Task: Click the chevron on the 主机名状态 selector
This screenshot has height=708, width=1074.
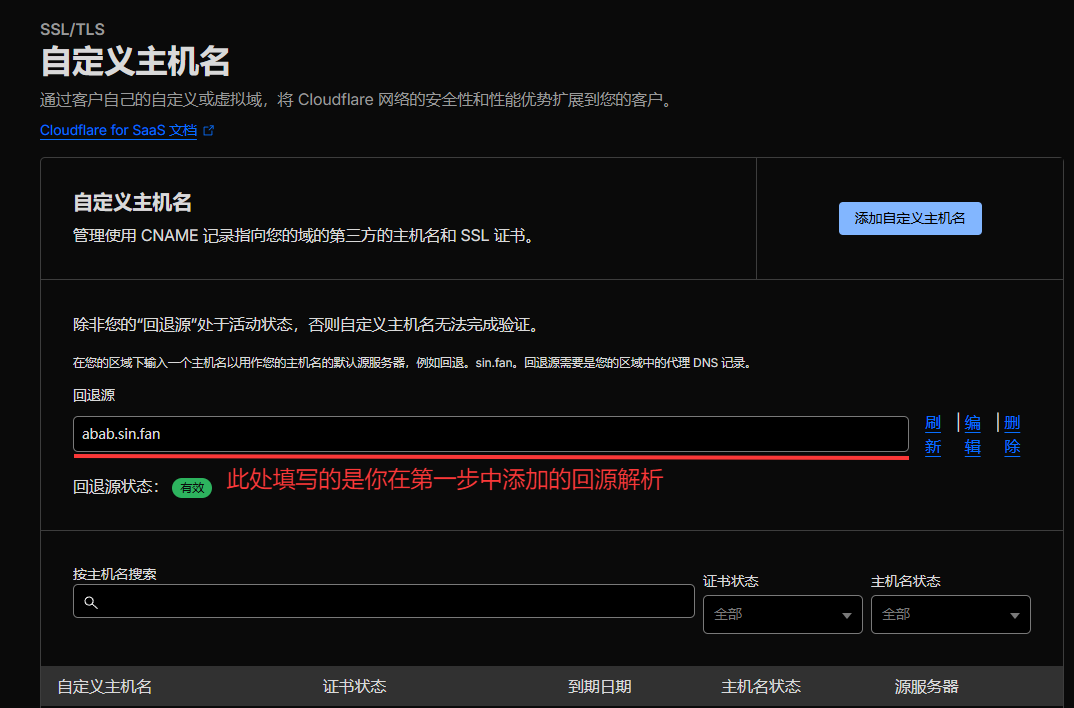Action: click(x=1014, y=614)
